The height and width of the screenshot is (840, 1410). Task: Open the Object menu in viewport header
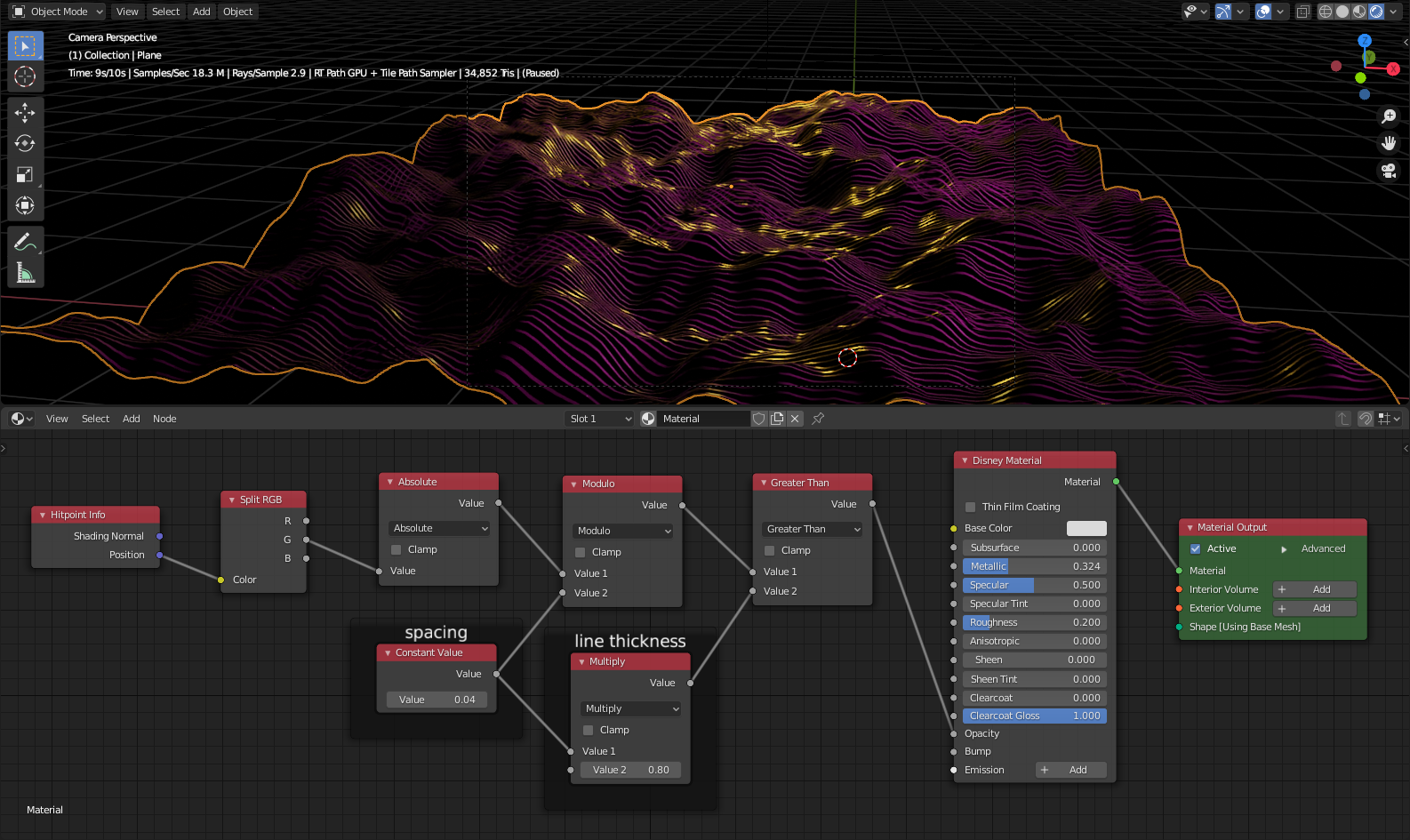237,12
